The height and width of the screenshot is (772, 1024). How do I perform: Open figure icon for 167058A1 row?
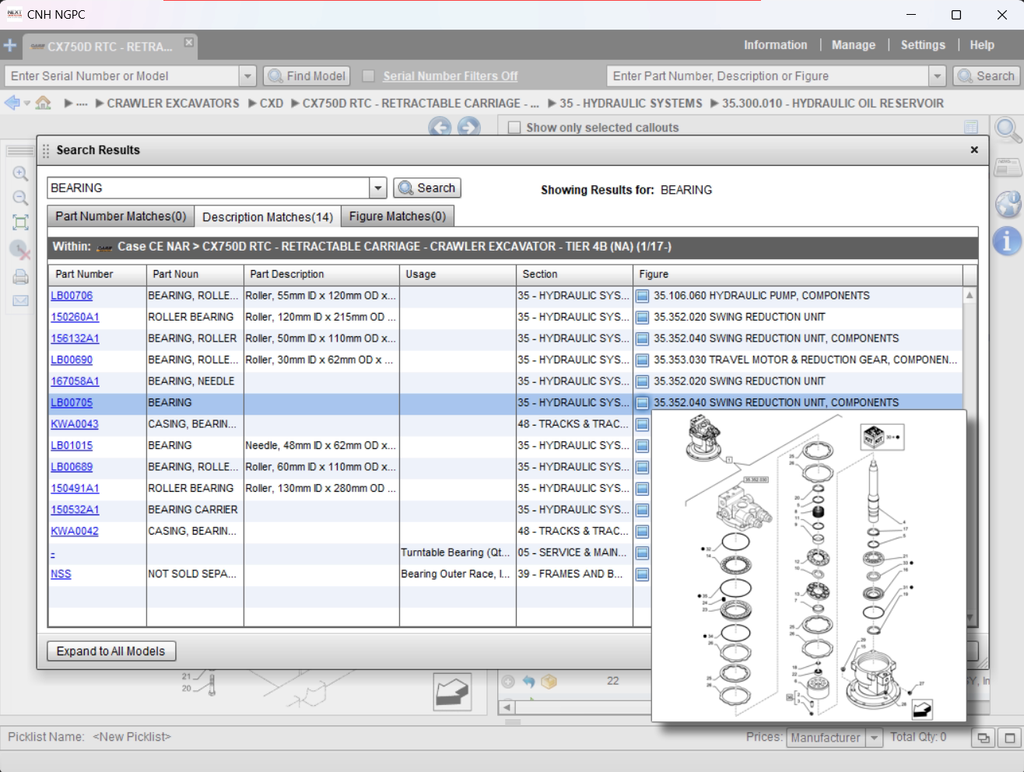[x=642, y=381]
